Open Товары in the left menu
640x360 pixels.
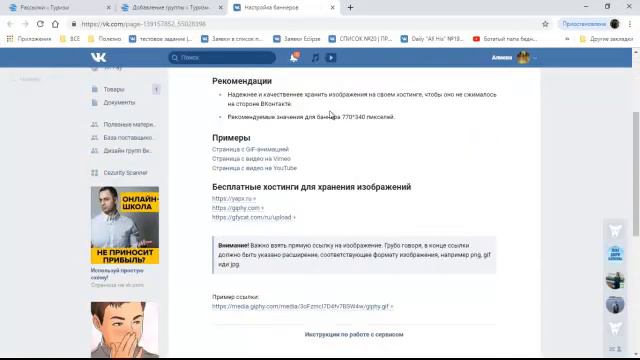114,89
